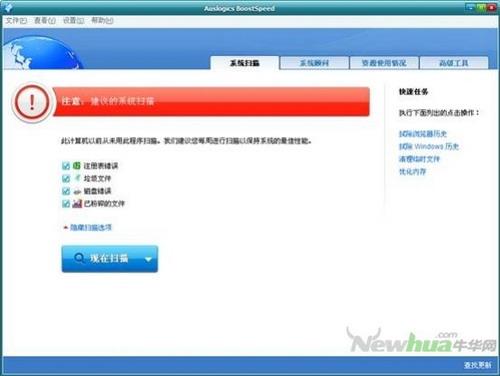Click the shredded files chart icon

click(77, 203)
